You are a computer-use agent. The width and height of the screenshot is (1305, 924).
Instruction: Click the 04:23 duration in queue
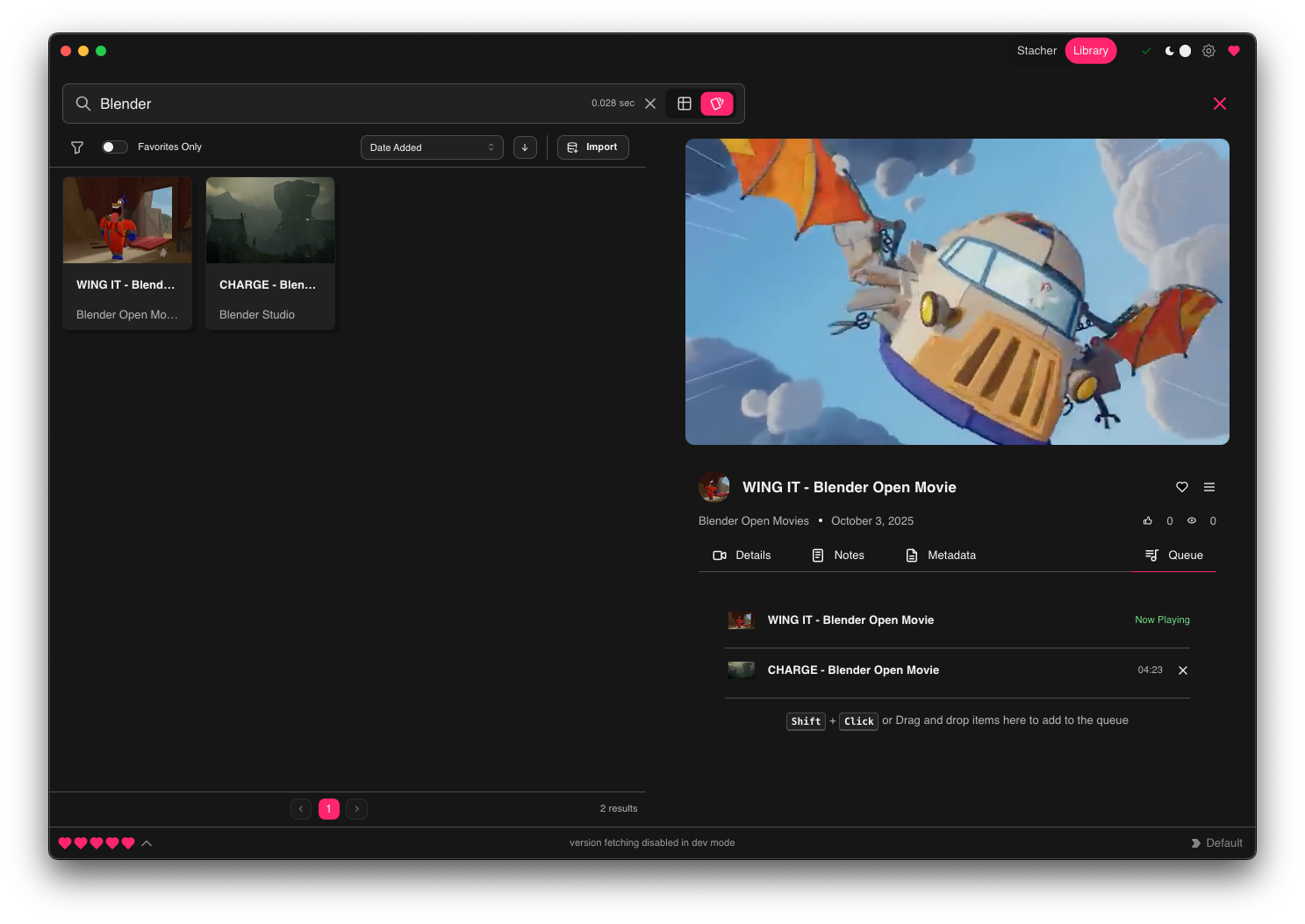(x=1150, y=670)
